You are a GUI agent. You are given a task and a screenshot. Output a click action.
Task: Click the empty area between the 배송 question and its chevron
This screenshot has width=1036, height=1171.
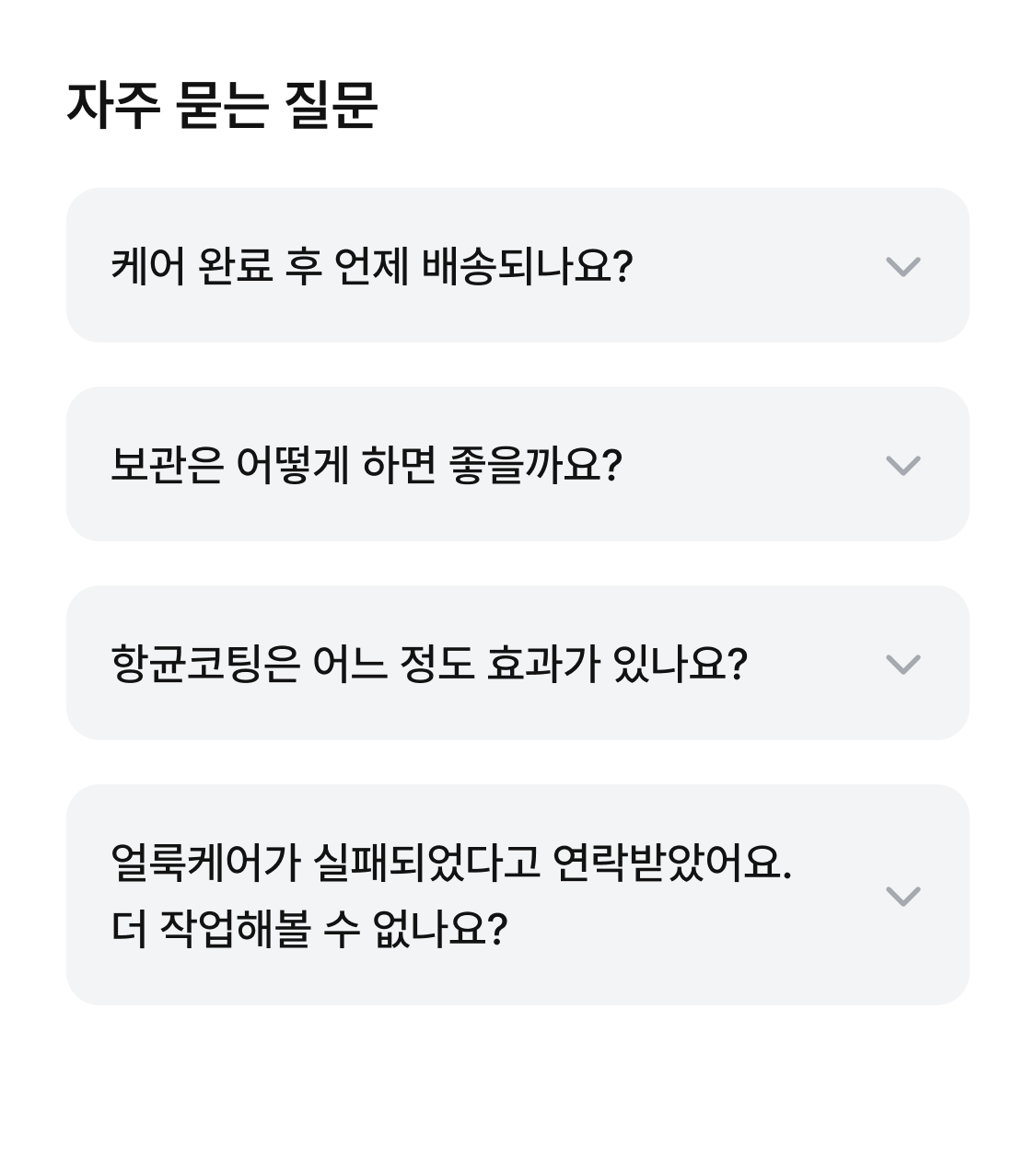[755, 267]
